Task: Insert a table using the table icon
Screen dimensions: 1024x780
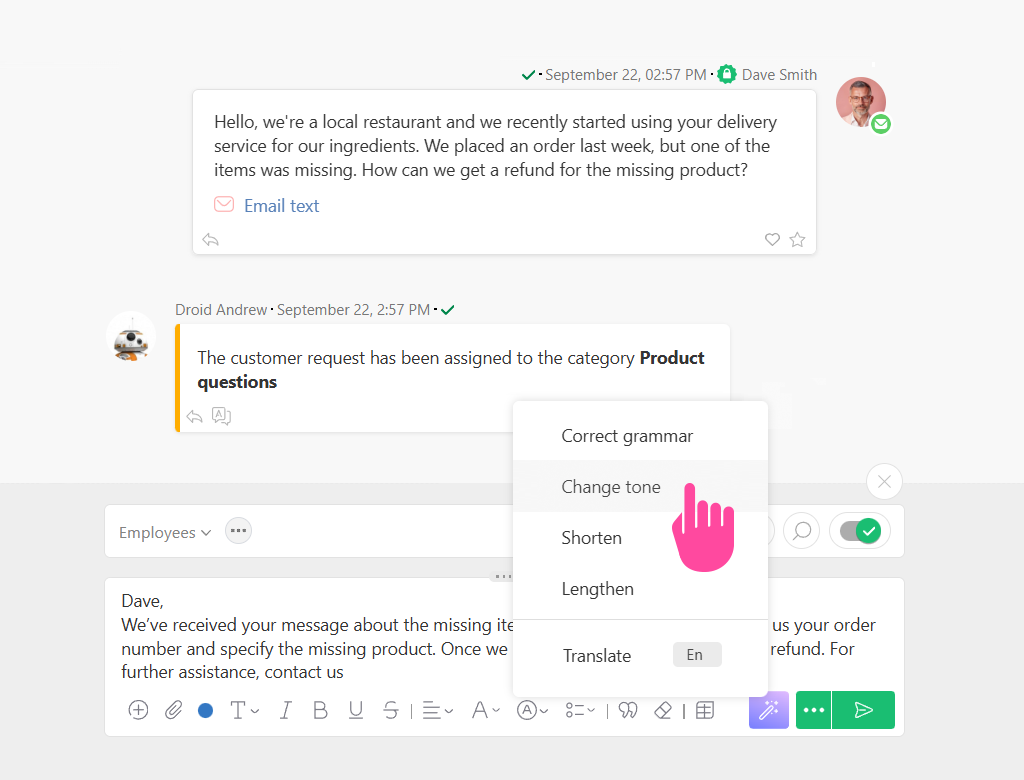Action: coord(705,710)
